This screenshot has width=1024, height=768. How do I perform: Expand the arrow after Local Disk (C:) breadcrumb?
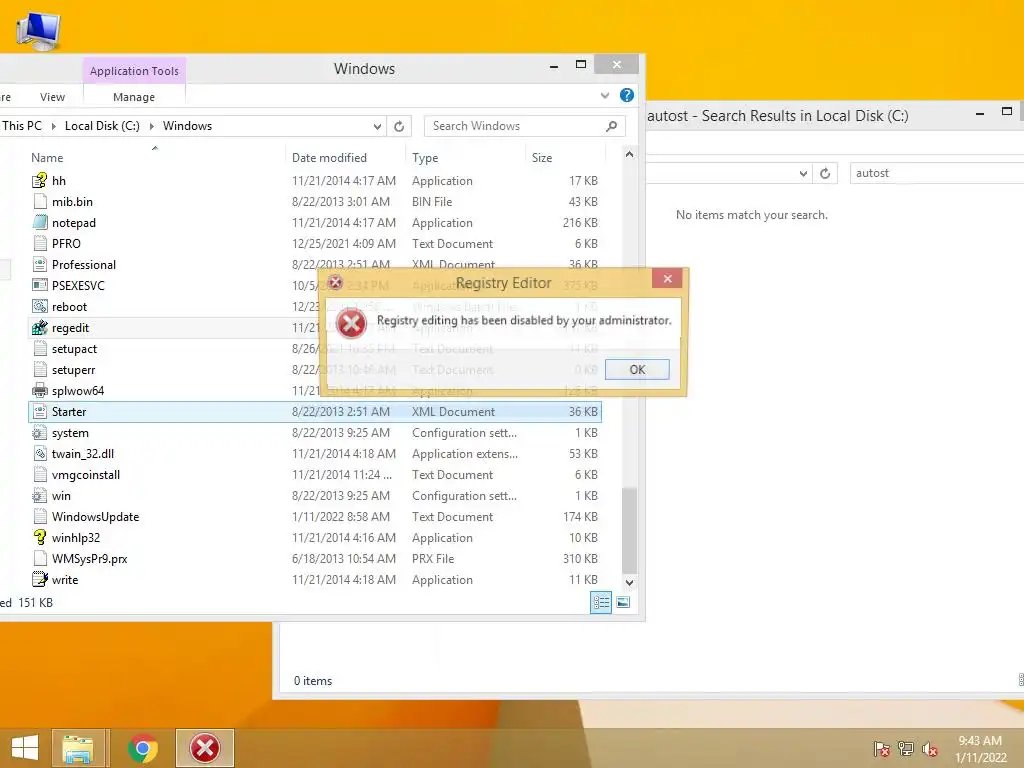[x=152, y=126]
